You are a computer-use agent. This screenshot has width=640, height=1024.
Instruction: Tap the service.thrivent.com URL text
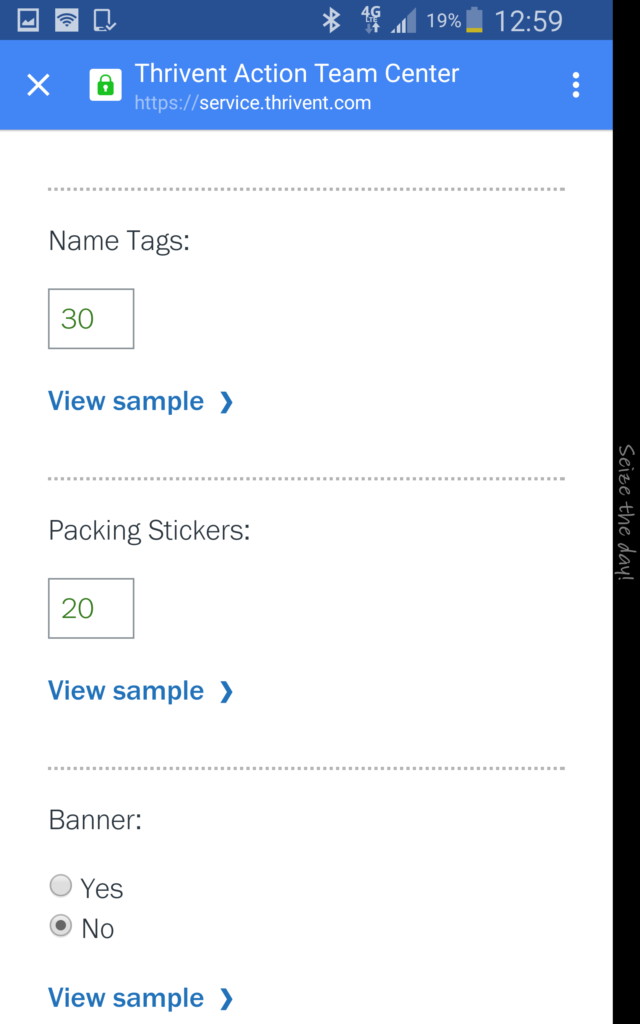click(253, 103)
